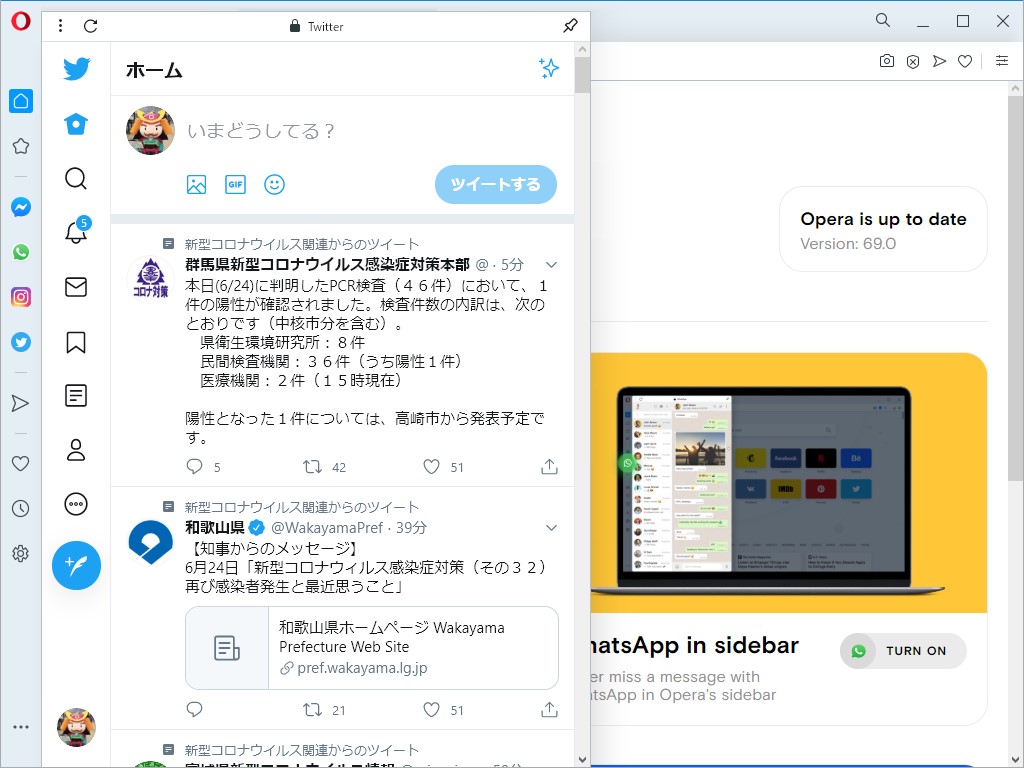Open Twitter notifications via the bell icon
Viewport: 1024px width, 768px height.
coord(75,232)
